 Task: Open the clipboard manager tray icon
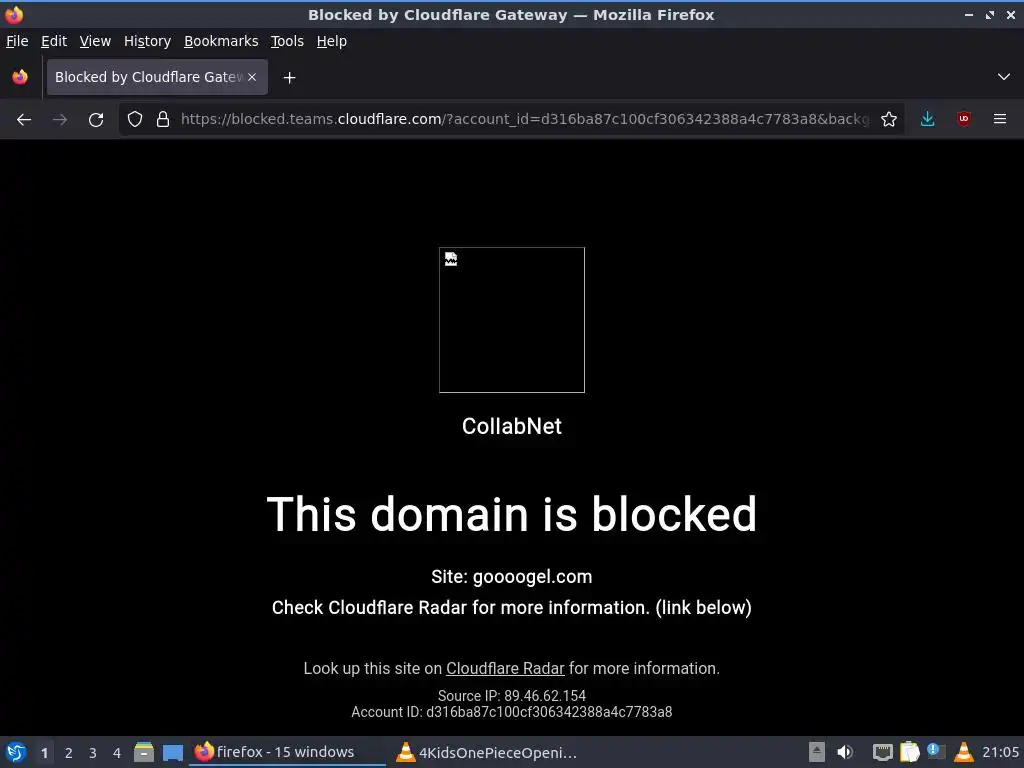click(x=910, y=752)
